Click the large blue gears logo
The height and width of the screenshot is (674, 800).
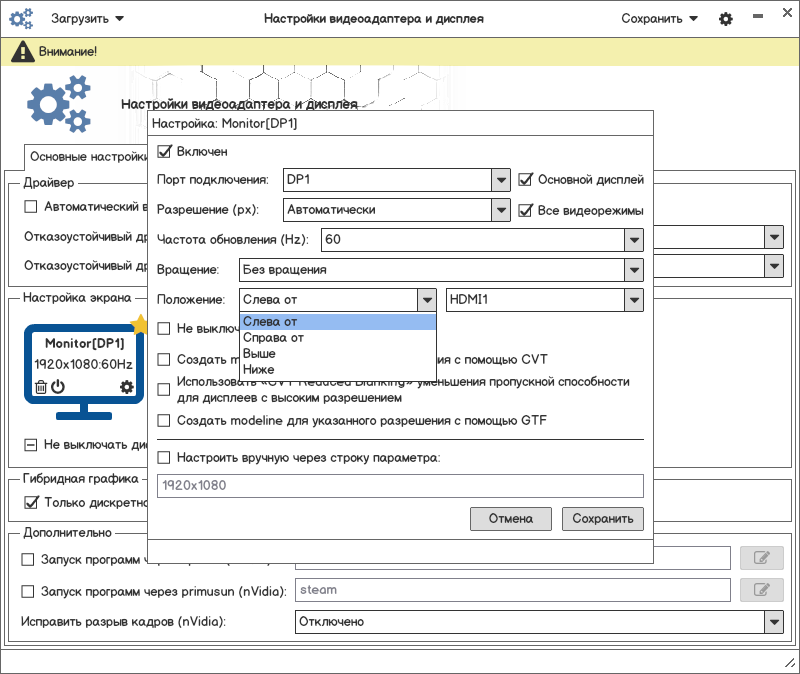(59, 104)
